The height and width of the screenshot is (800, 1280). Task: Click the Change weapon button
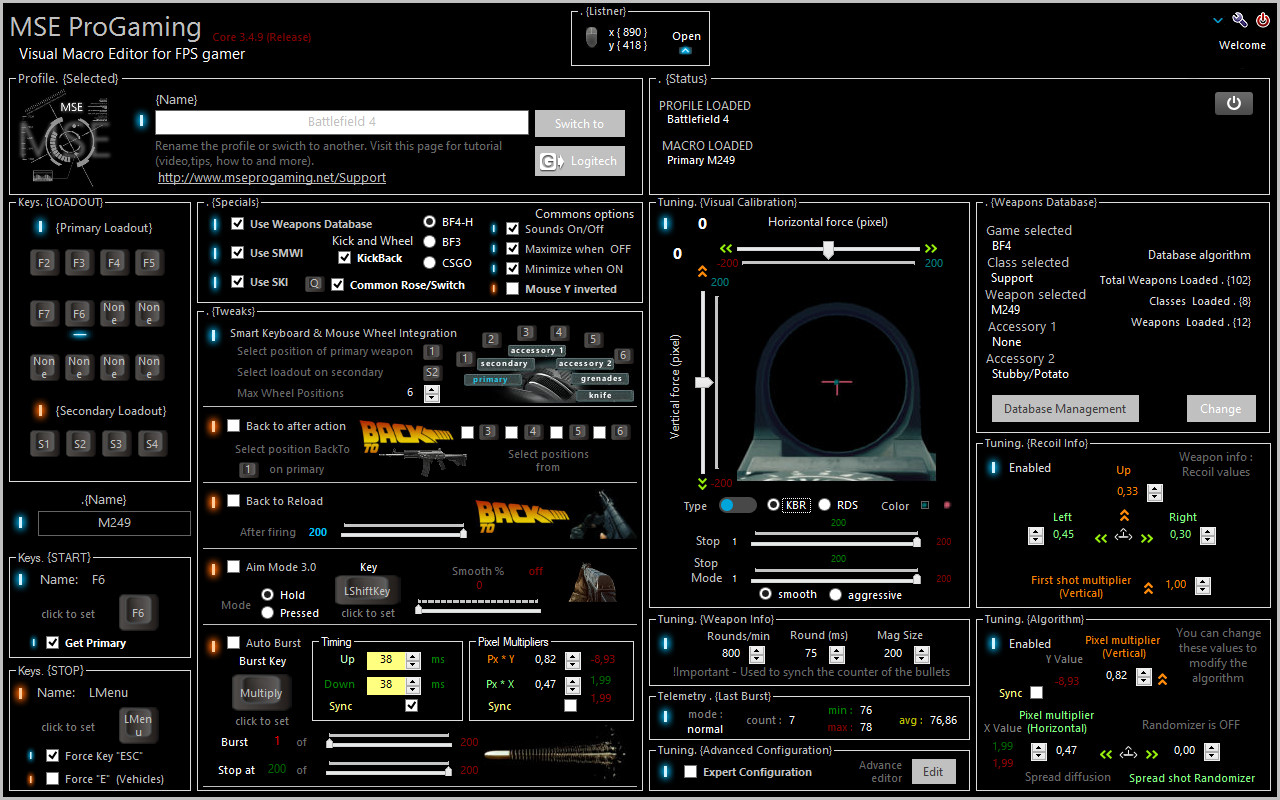pyautogui.click(x=1221, y=409)
